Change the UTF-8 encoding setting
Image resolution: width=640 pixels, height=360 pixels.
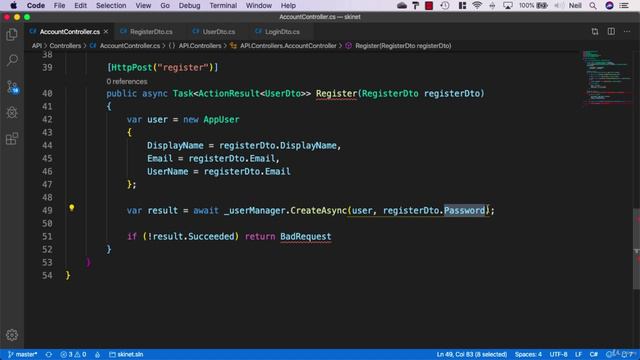(558, 354)
